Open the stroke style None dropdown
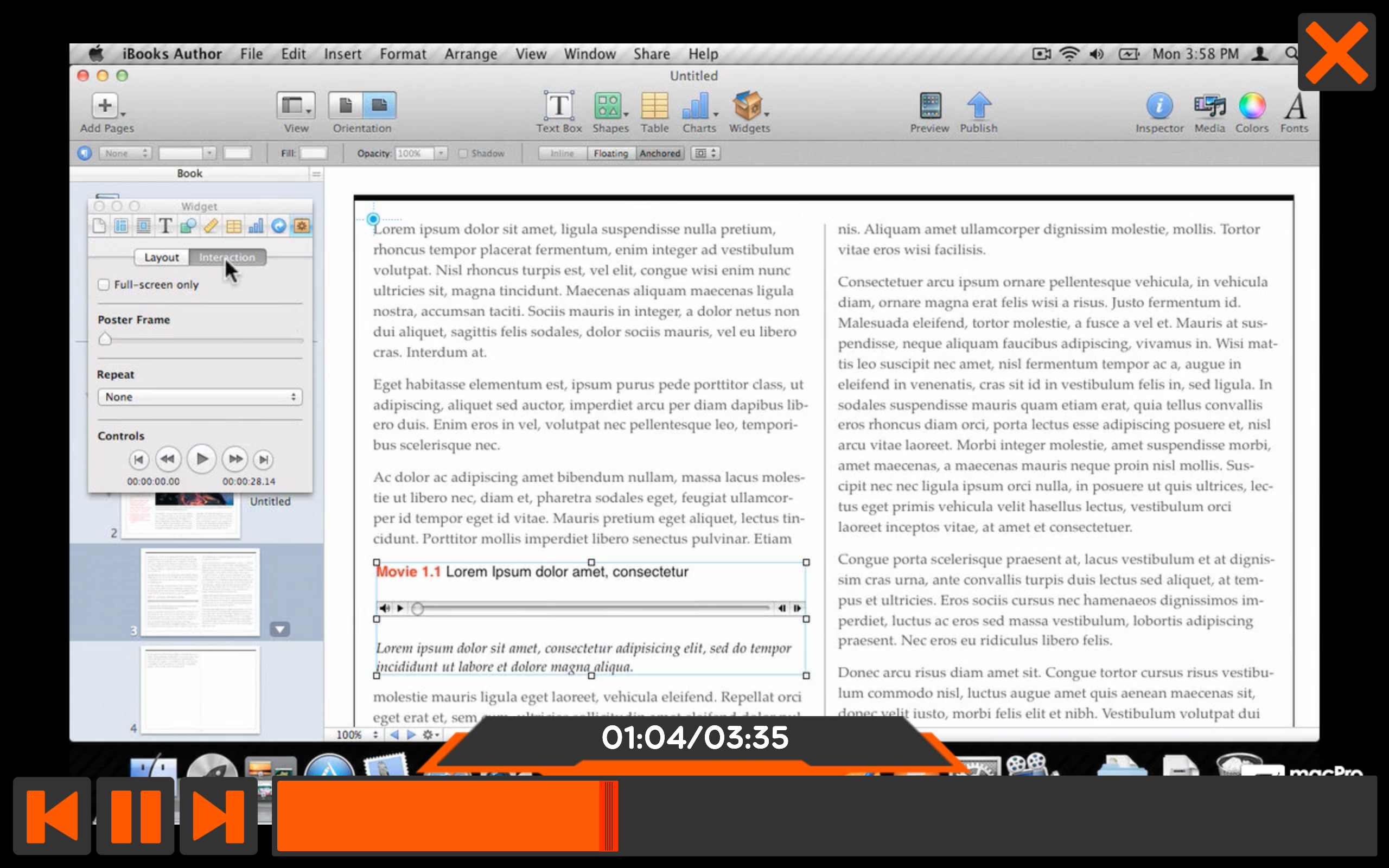Viewport: 1389px width, 868px height. coord(125,154)
